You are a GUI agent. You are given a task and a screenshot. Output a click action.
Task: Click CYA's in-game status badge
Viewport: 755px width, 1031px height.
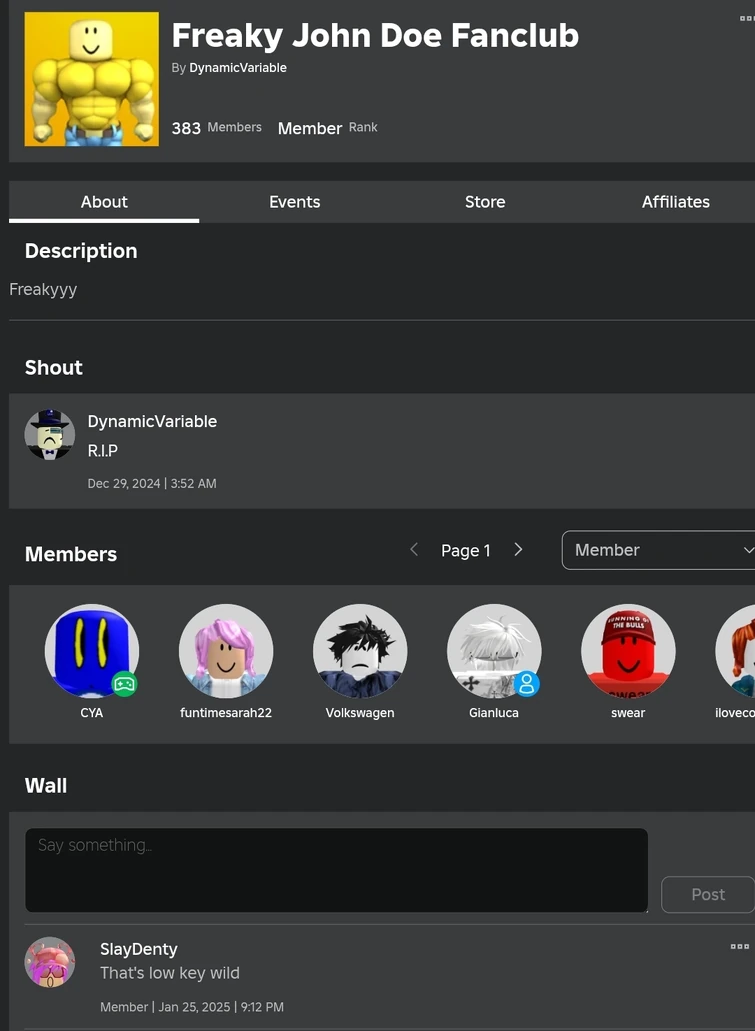(124, 684)
